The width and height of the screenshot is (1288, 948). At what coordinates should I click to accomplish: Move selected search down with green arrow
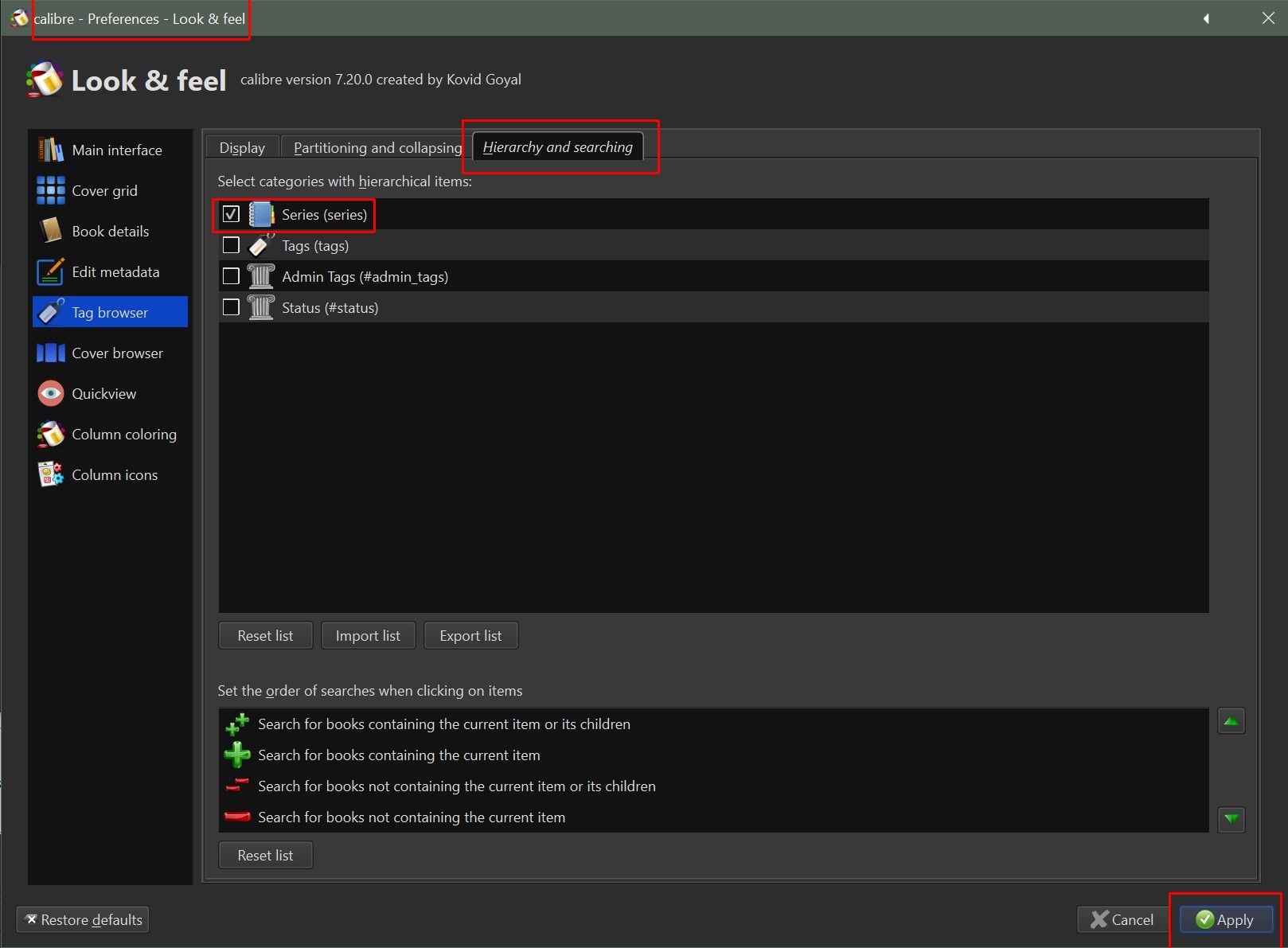(1231, 818)
